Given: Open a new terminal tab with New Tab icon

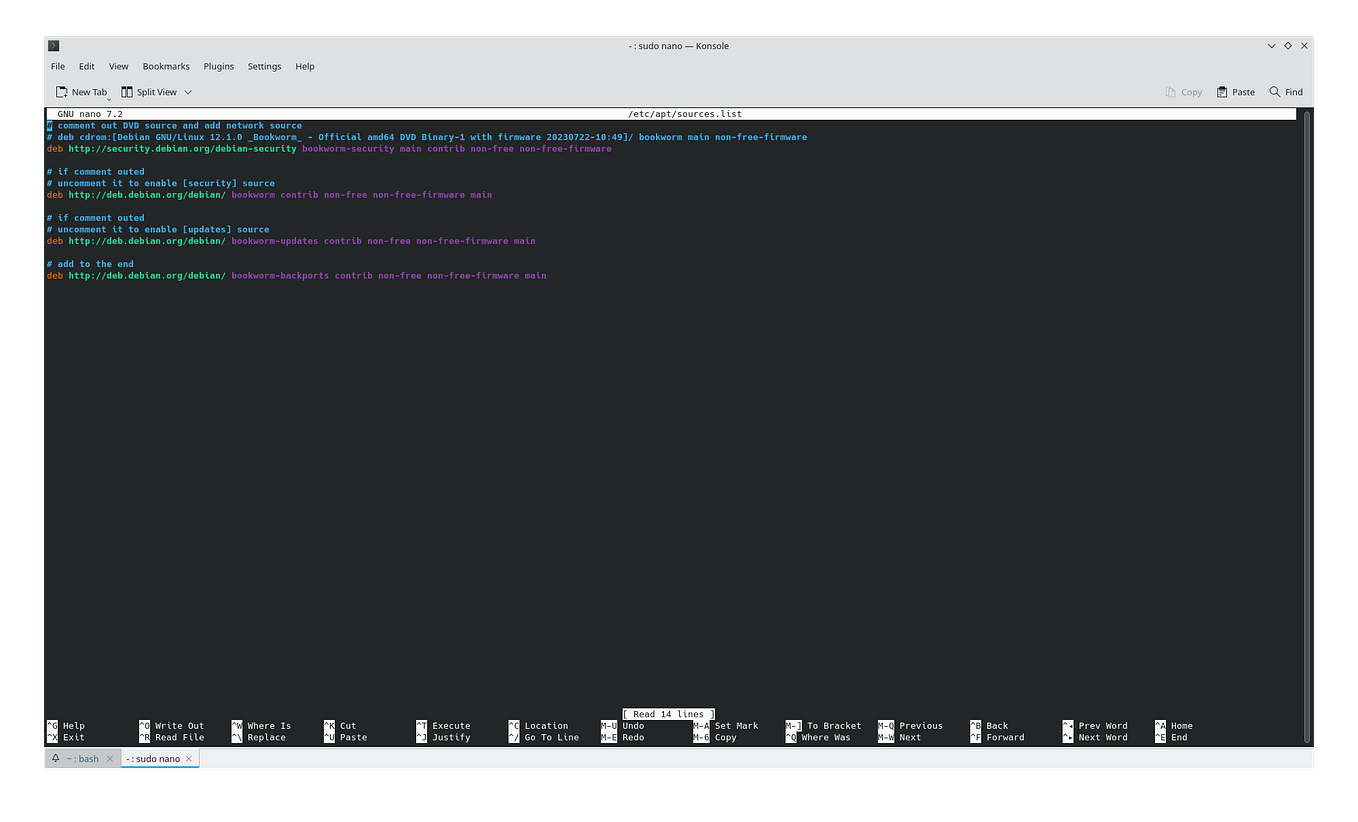Looking at the screenshot, I should pos(61,91).
